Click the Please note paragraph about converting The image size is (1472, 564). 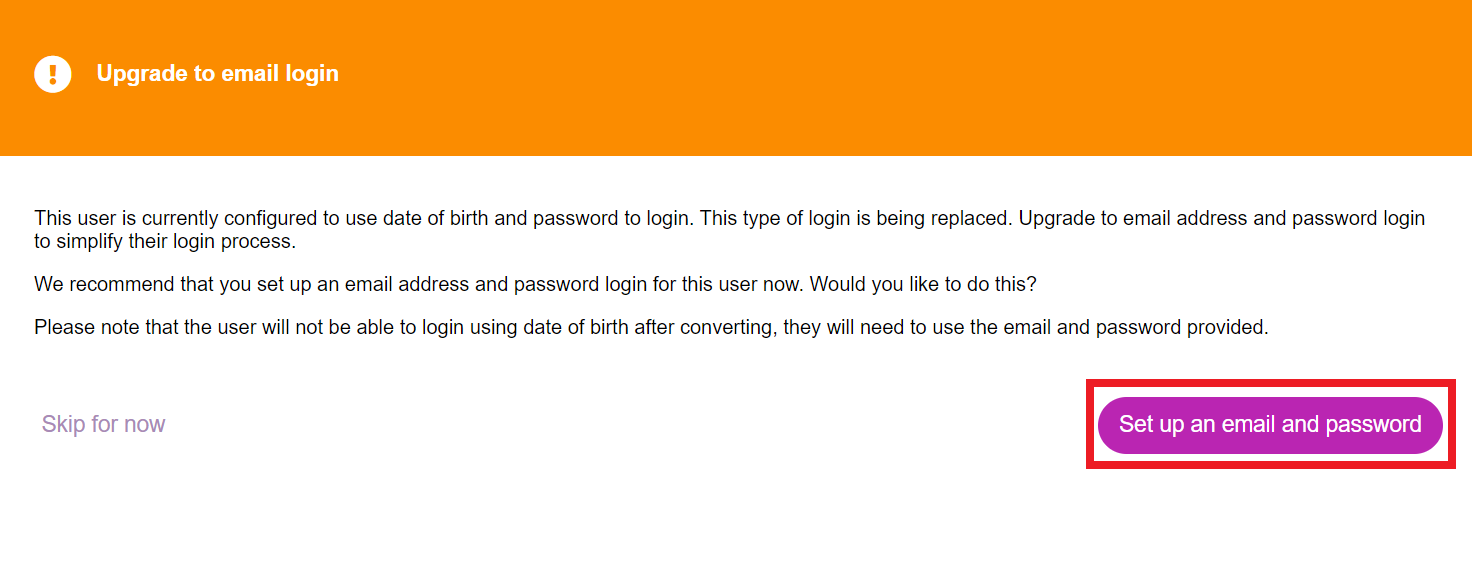tap(651, 327)
